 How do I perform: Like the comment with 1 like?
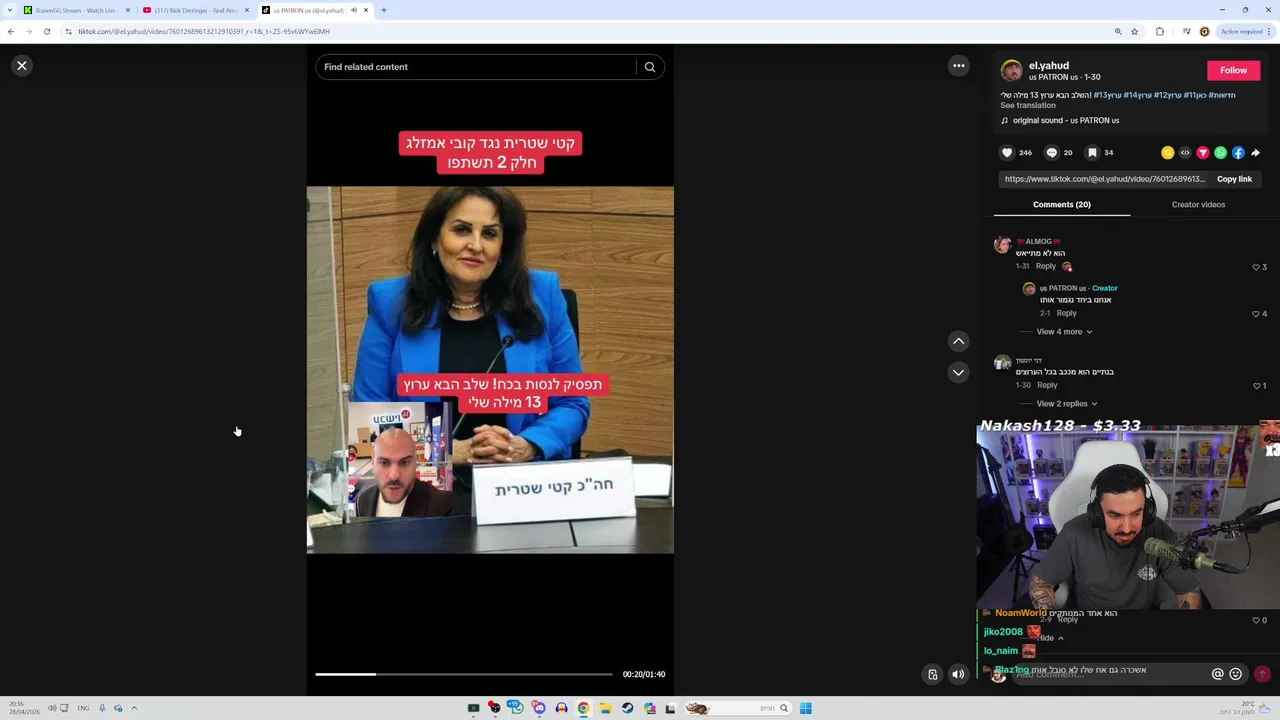(x=1256, y=386)
